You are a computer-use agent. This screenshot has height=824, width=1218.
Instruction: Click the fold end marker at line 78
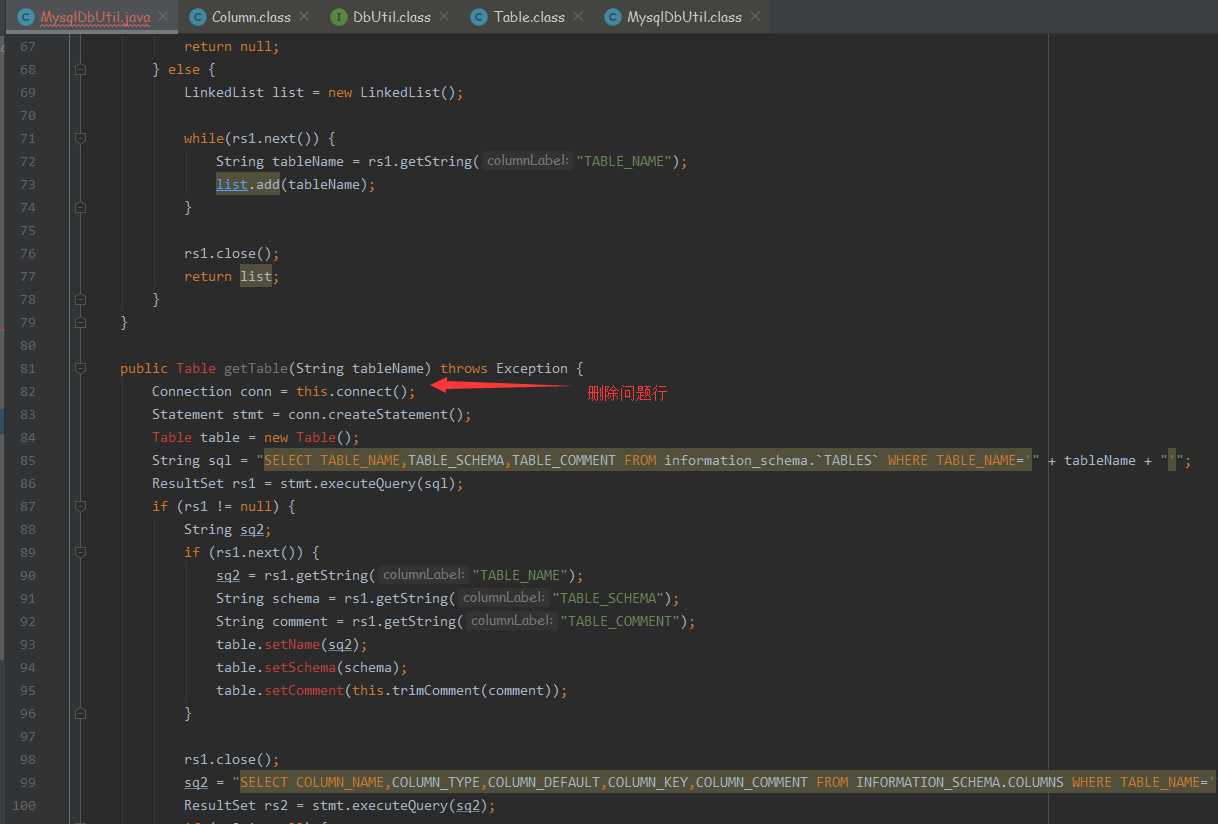coord(80,300)
